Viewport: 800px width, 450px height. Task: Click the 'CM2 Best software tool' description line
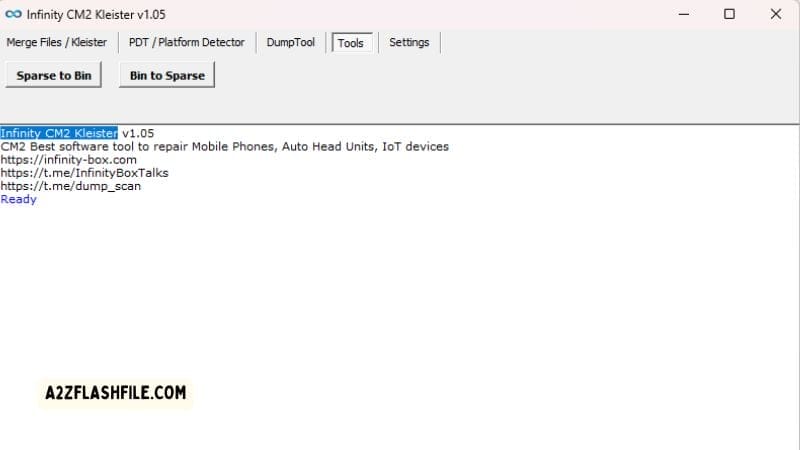coord(225,146)
